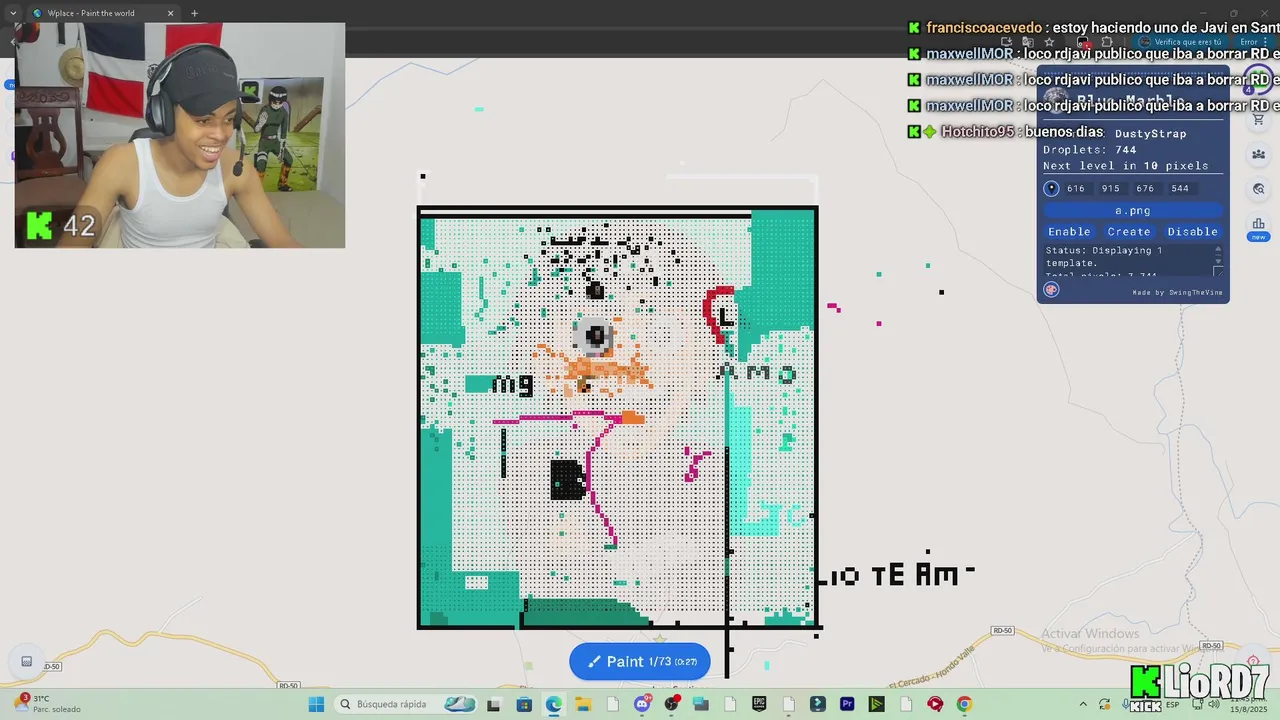Open Google Chrome from the taskbar
The width and height of the screenshot is (1280, 720).
[964, 704]
